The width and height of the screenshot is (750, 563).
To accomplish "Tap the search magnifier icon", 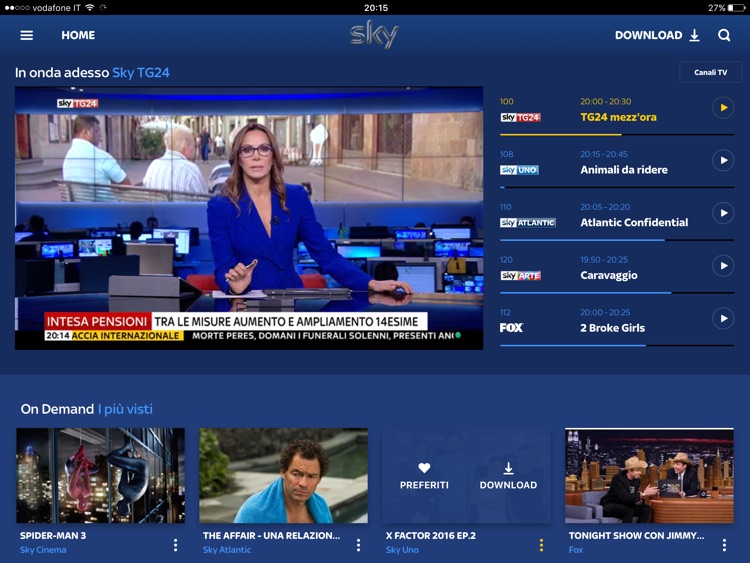I will 724,35.
